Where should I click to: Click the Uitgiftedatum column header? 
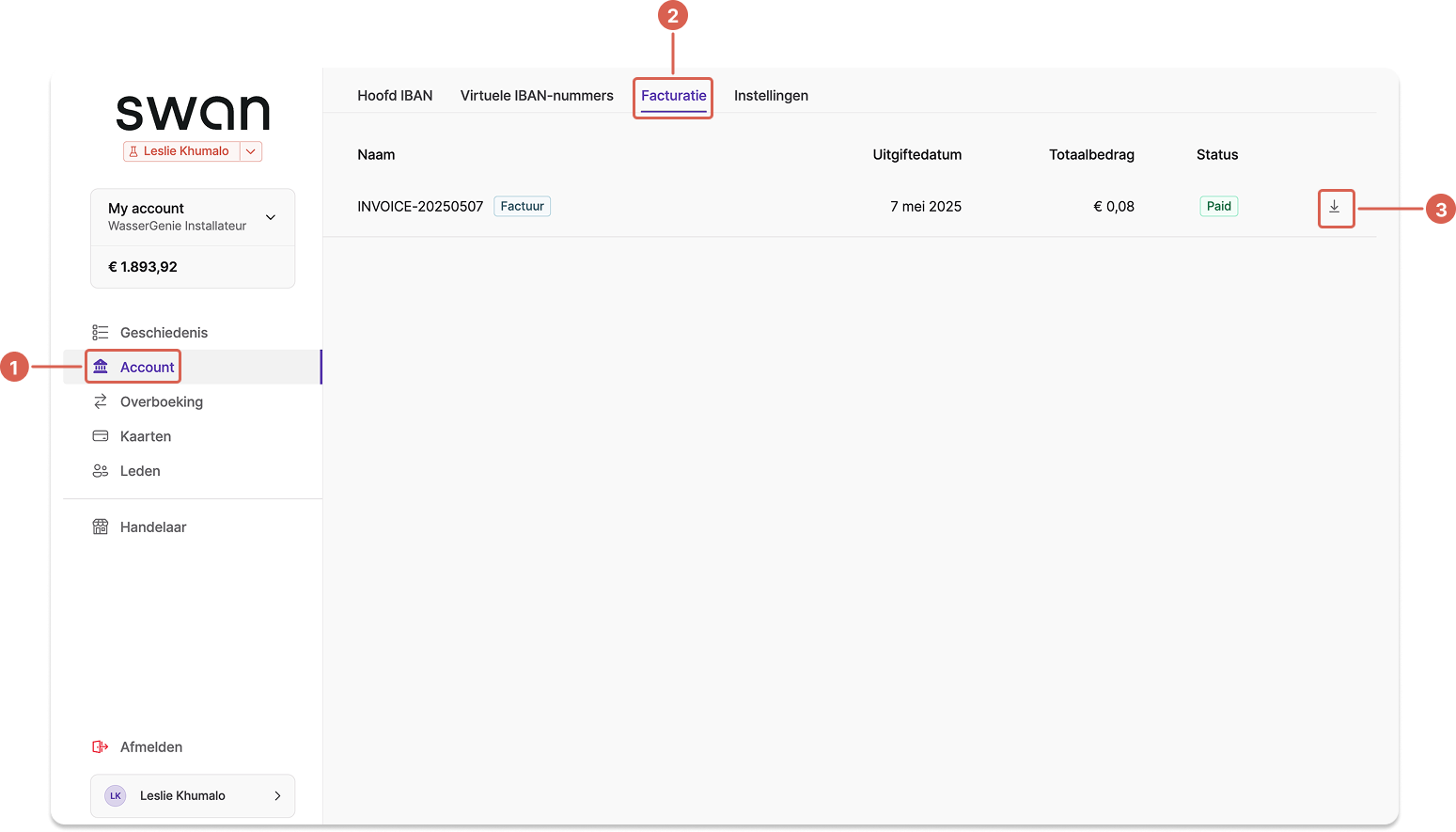tap(917, 155)
